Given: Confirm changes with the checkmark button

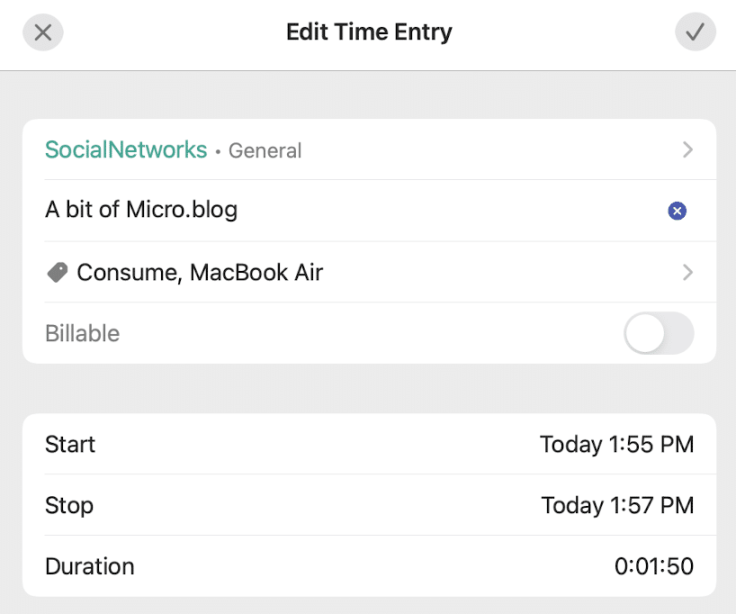Looking at the screenshot, I should (695, 32).
